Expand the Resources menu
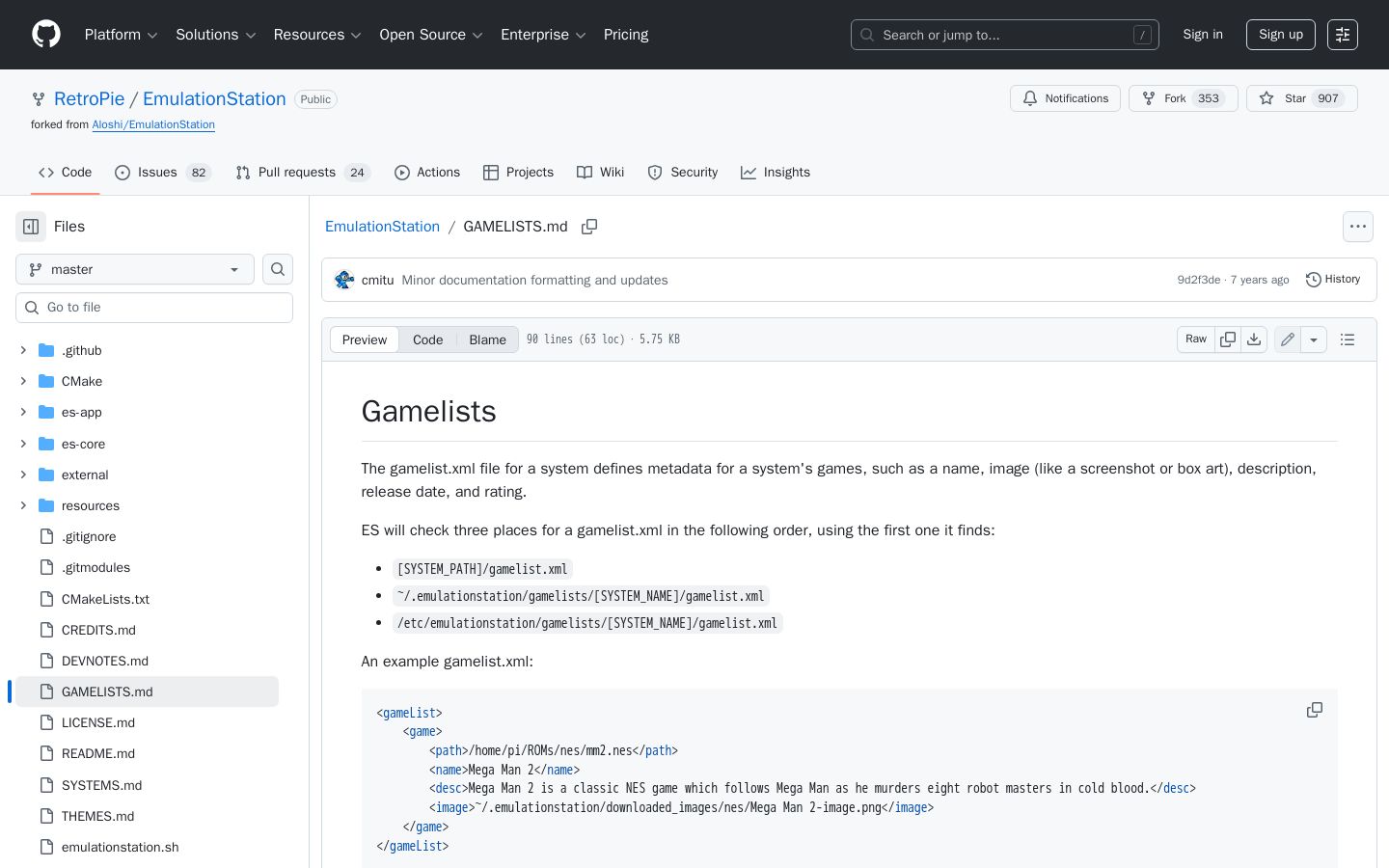Screen dimensions: 1389x868 click(317, 35)
